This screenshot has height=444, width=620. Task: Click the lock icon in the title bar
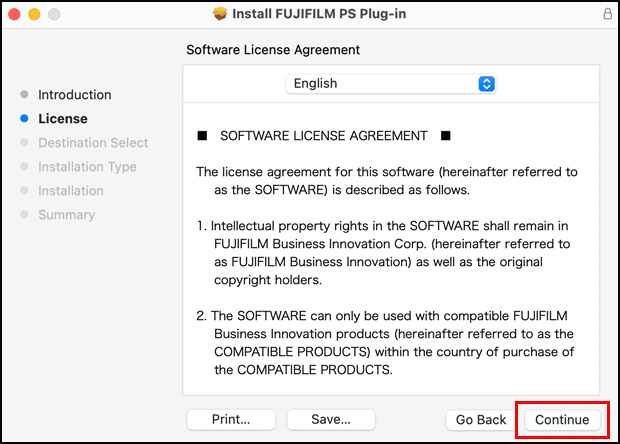coord(607,15)
